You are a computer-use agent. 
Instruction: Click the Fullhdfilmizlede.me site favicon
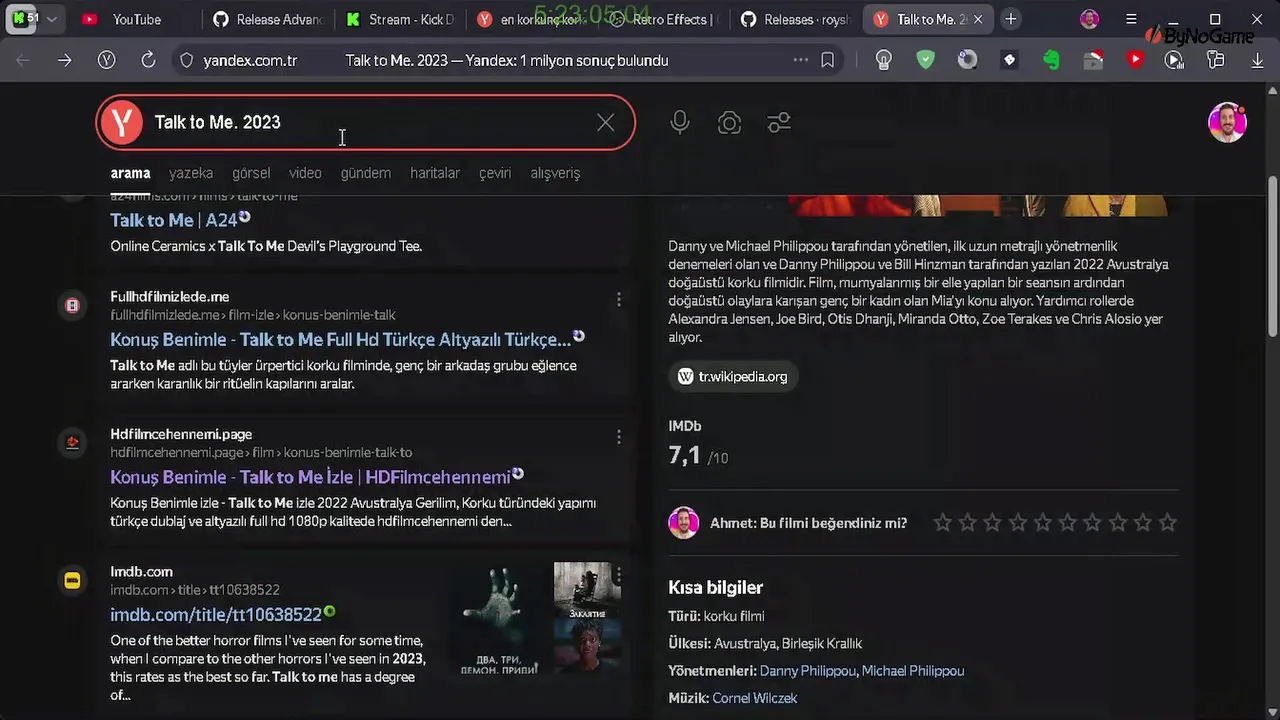coord(72,305)
